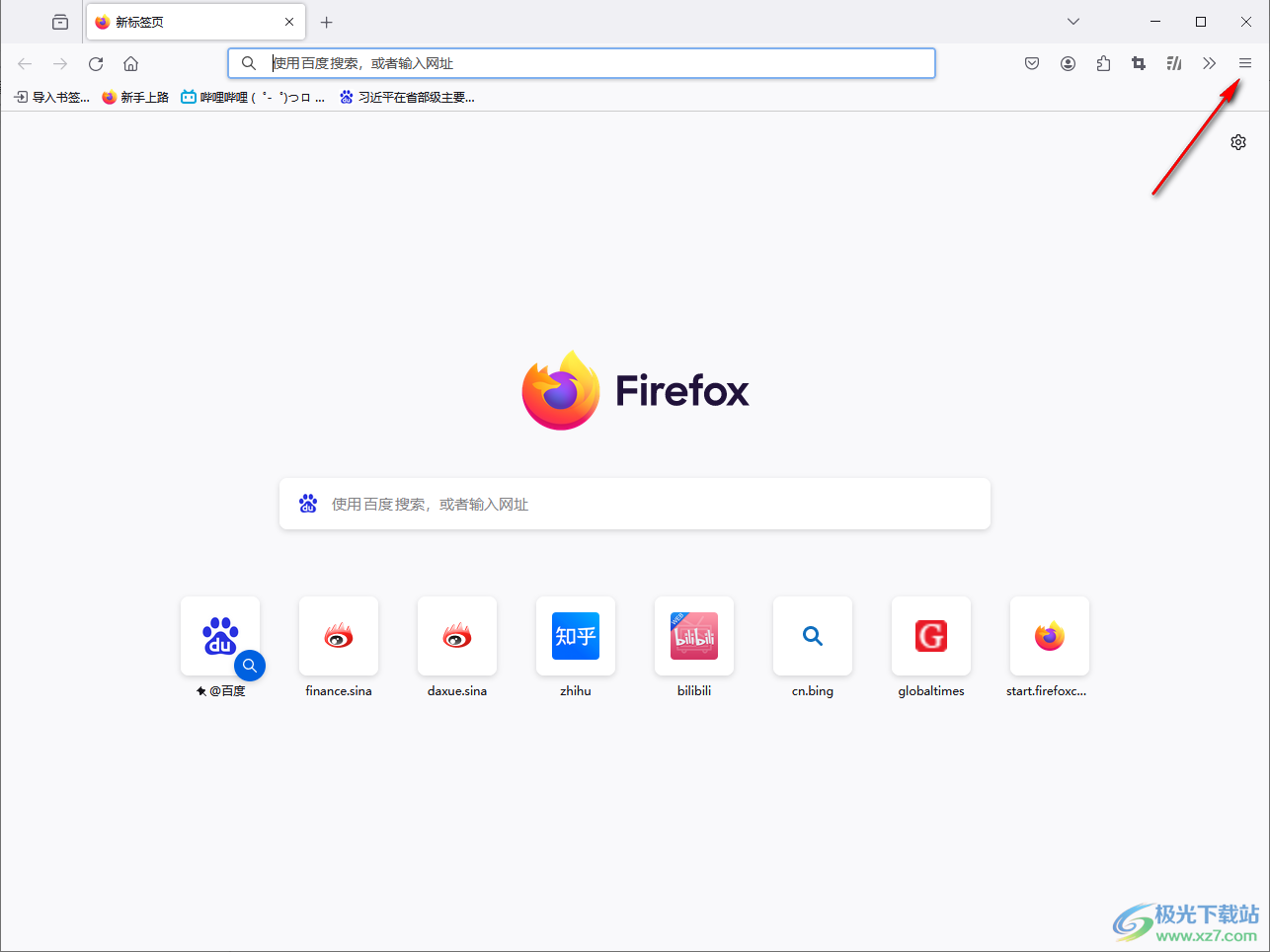Open the Firefox application hamburger menu

click(x=1245, y=63)
